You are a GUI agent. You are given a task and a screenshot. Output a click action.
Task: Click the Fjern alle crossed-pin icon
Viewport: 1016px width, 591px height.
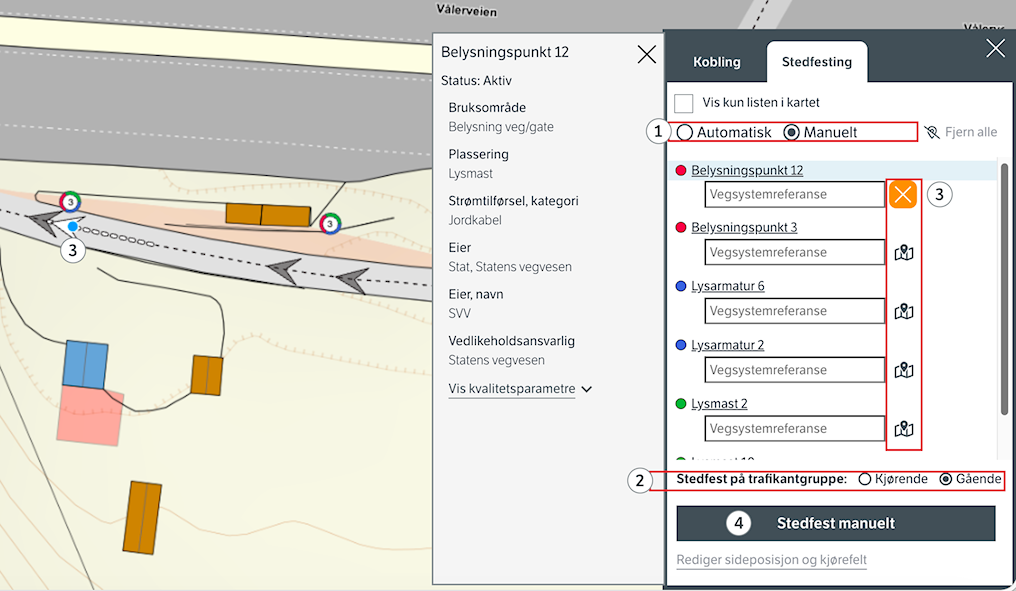[932, 132]
